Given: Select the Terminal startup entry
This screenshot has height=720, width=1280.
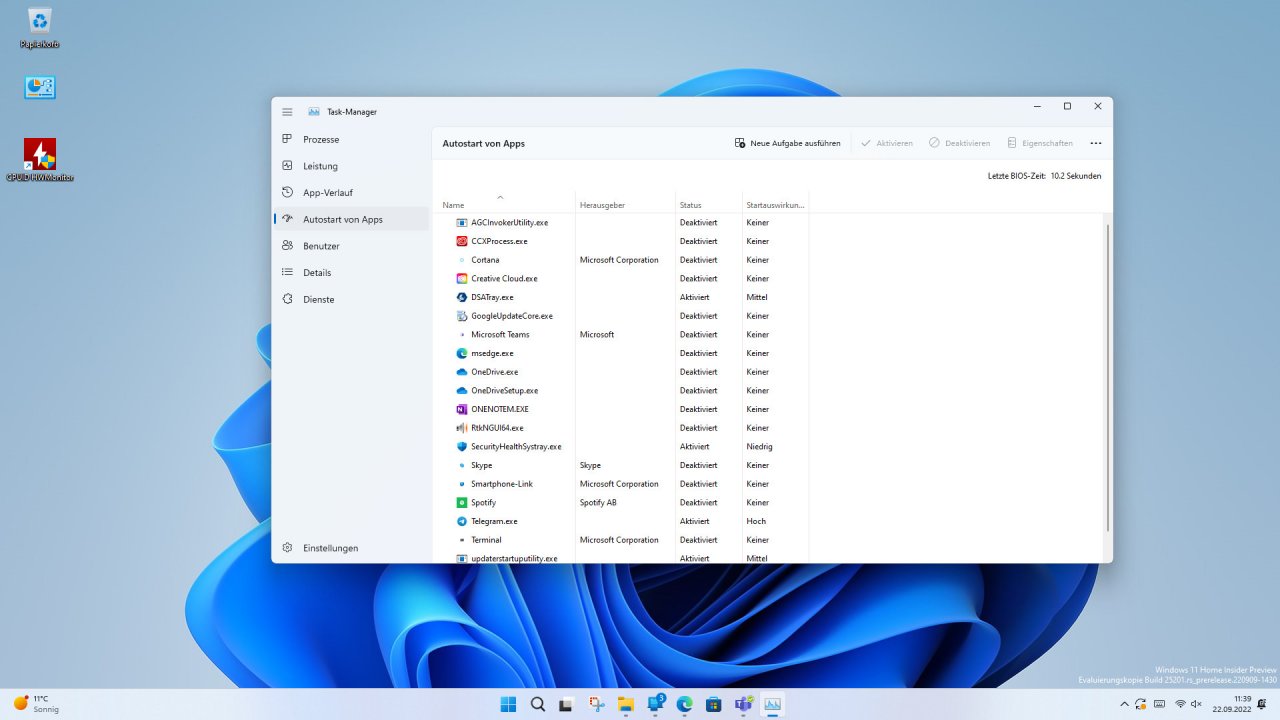Looking at the screenshot, I should pos(620,540).
